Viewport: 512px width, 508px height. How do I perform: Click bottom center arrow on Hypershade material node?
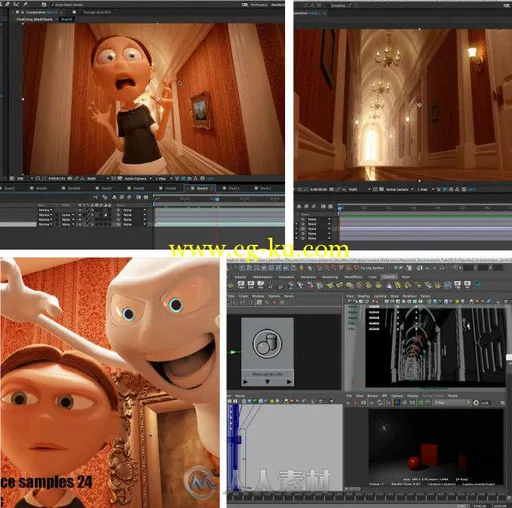point(267,382)
